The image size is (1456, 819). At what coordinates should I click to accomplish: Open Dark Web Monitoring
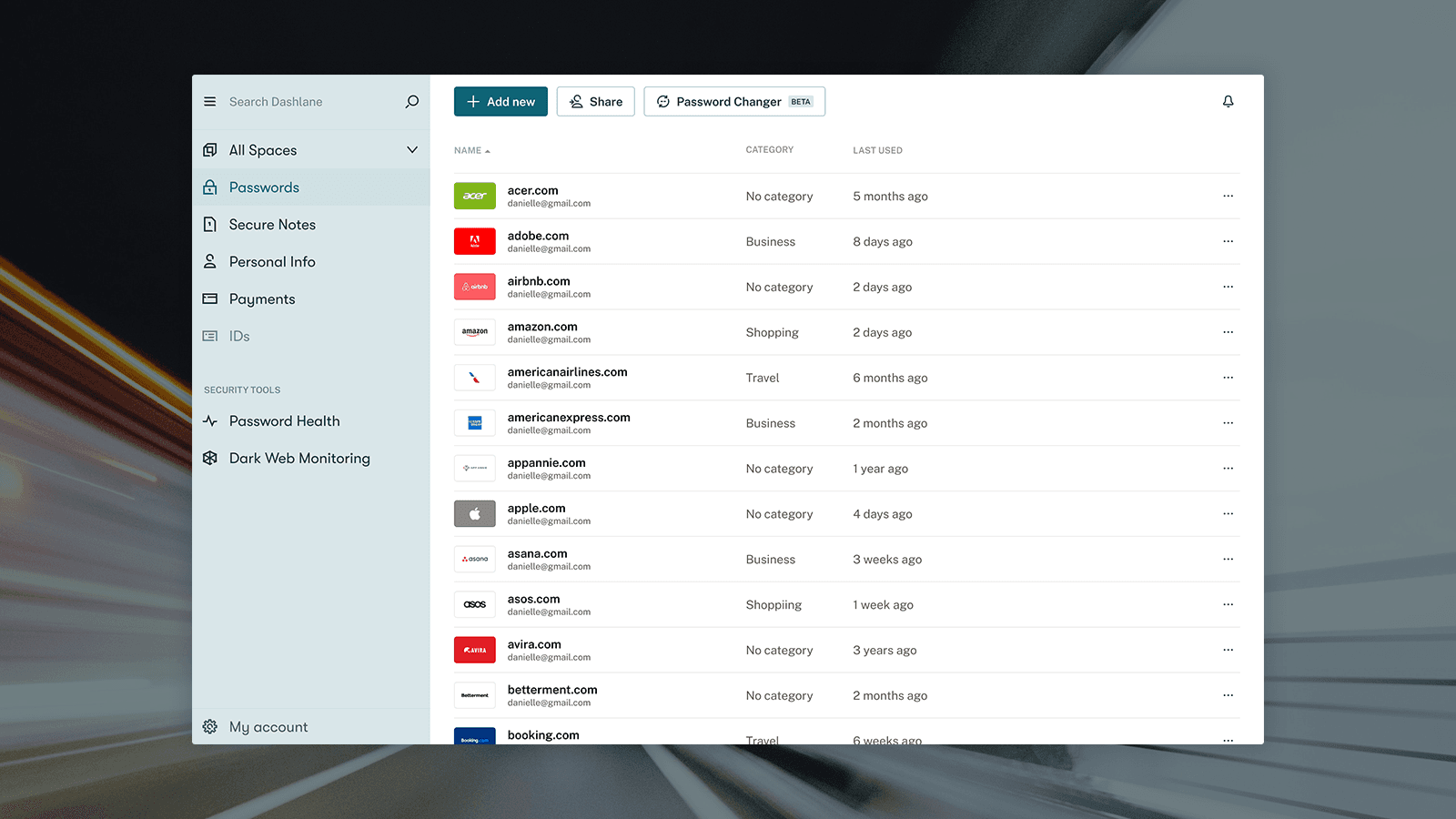pos(311,459)
